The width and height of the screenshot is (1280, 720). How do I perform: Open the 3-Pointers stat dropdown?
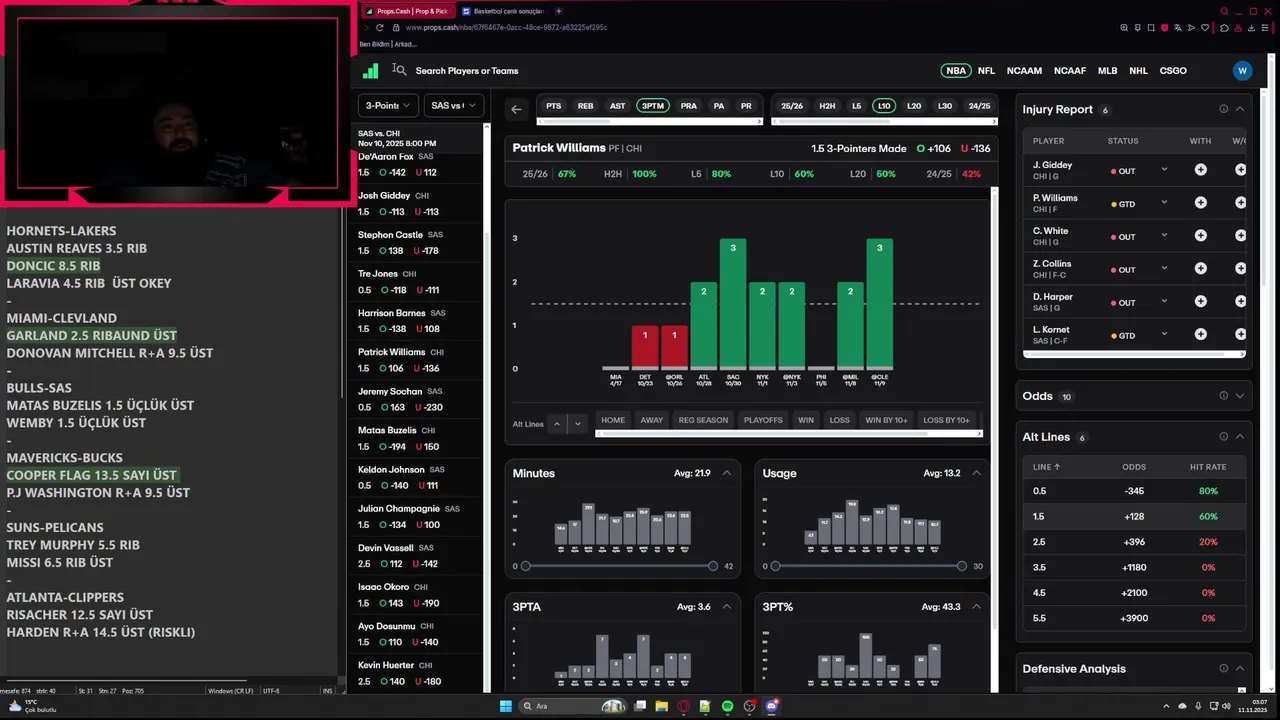pos(388,105)
